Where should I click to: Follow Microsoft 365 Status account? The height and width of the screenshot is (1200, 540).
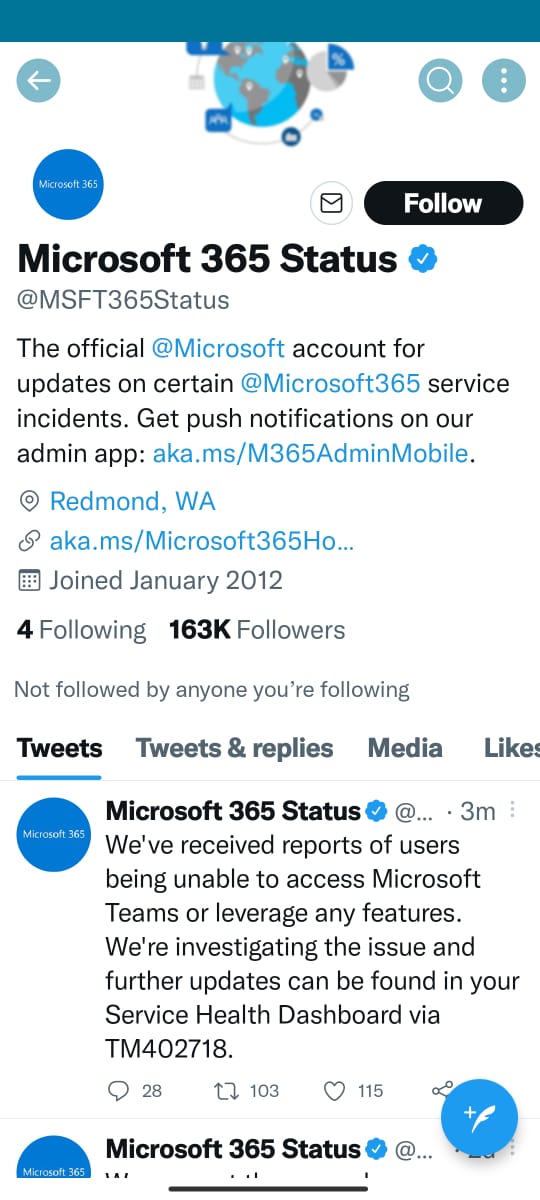click(443, 203)
